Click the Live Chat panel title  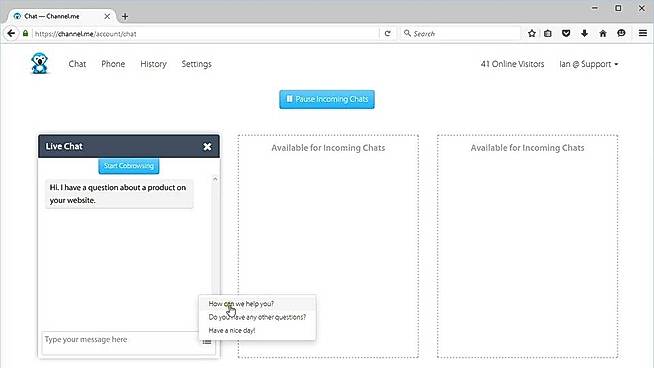[x=64, y=146]
